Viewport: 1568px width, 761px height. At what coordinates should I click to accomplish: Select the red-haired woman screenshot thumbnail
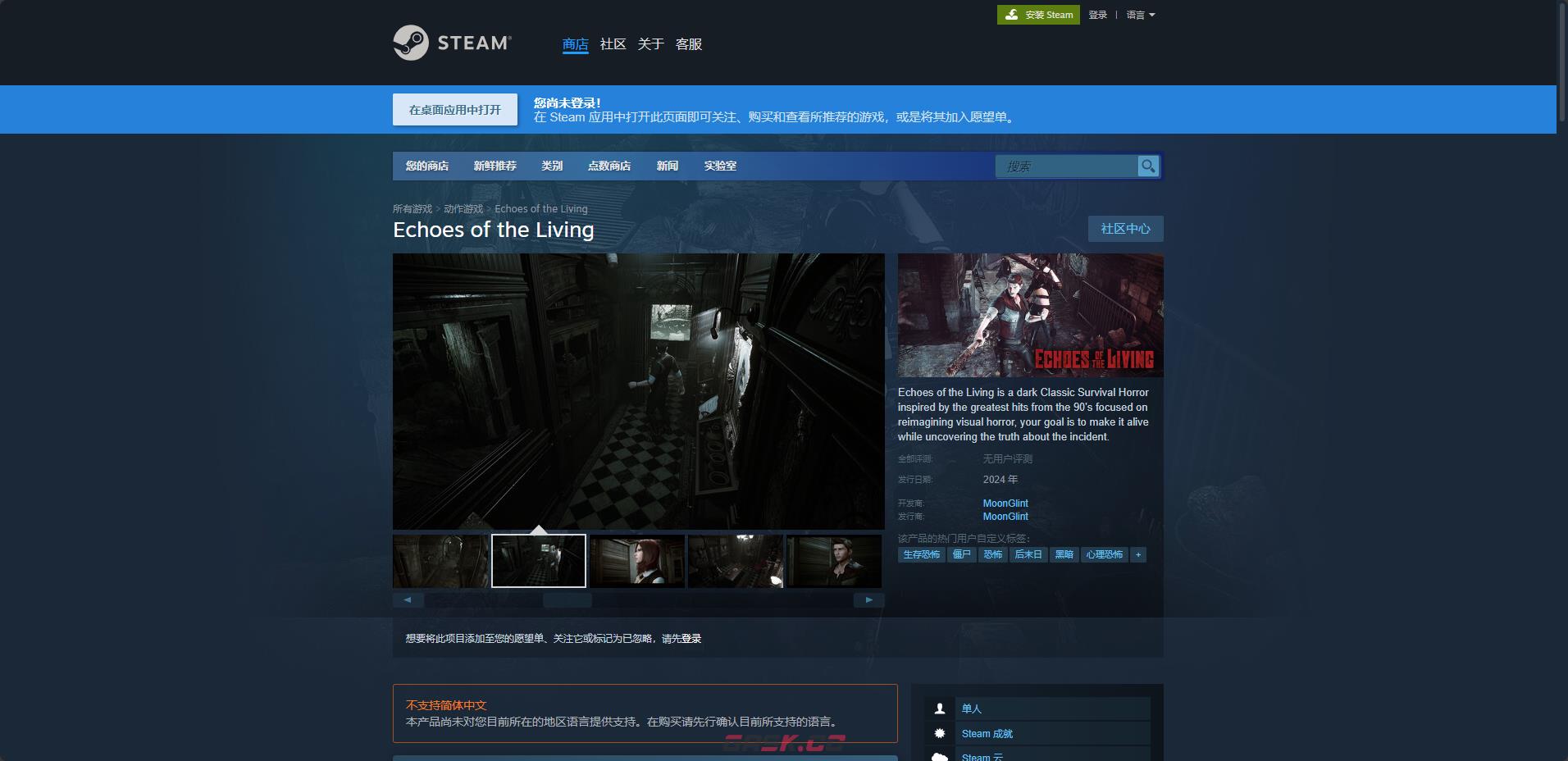coord(637,562)
